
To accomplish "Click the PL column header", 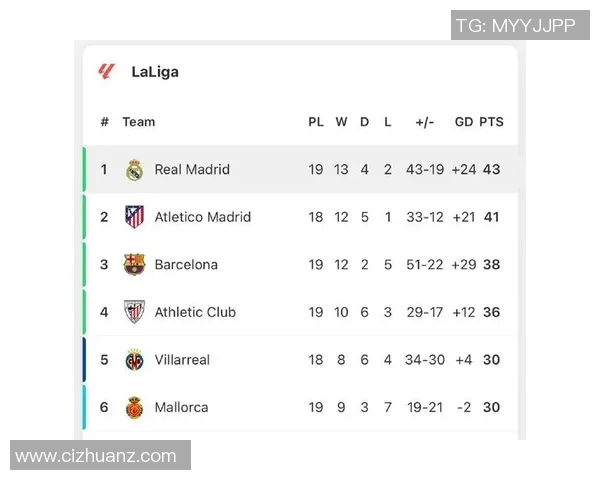I will 316,122.
